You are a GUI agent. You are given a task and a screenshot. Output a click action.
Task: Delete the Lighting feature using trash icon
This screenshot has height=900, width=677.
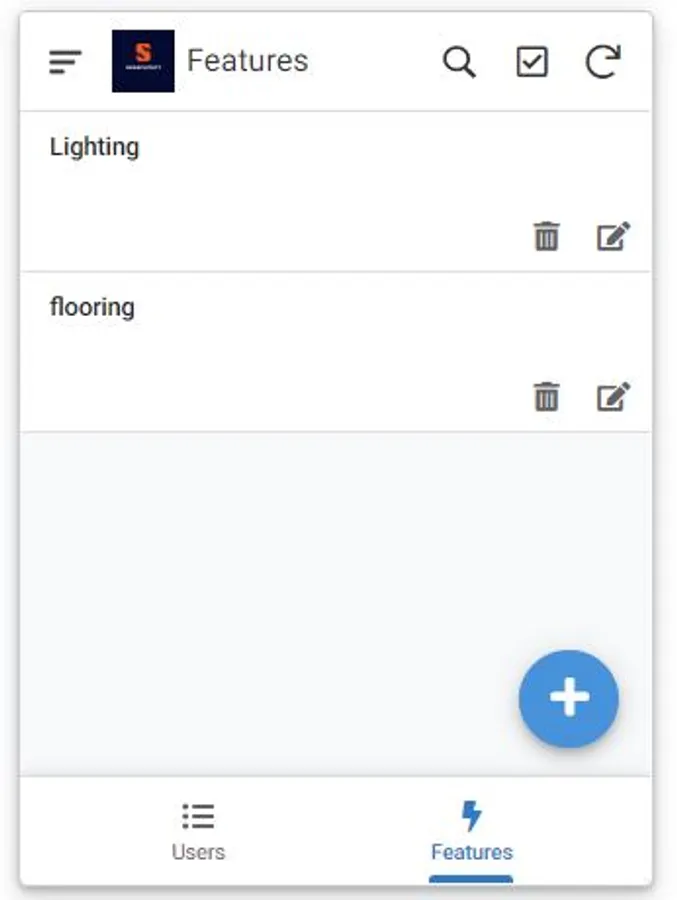coord(546,237)
